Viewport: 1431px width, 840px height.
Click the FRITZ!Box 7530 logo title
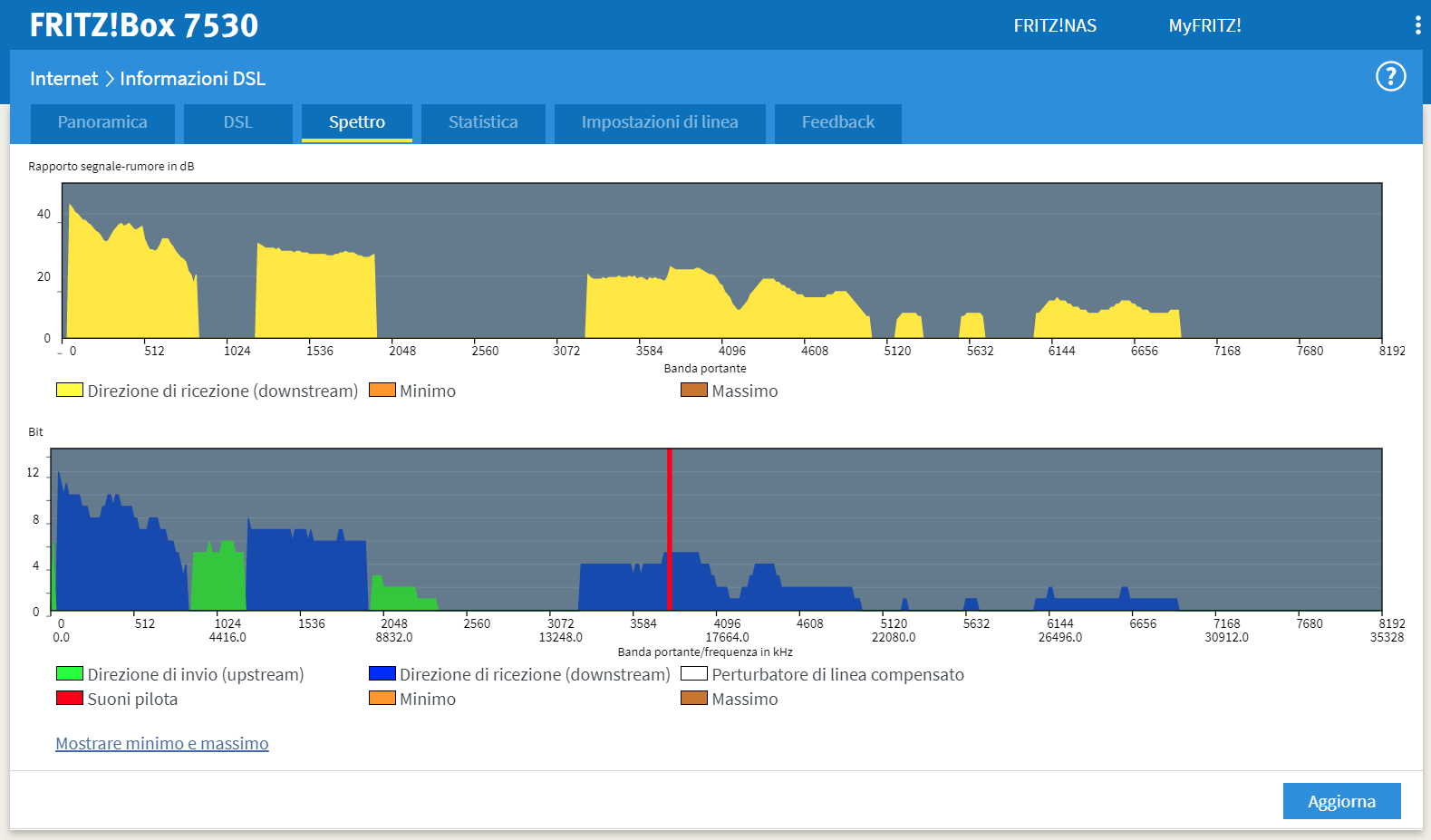tap(144, 25)
